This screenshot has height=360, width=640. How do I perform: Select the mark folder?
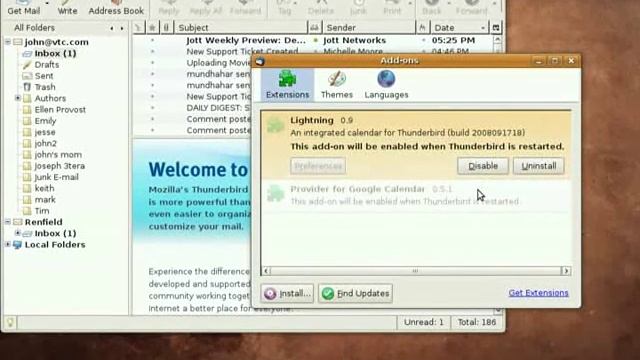45,200
